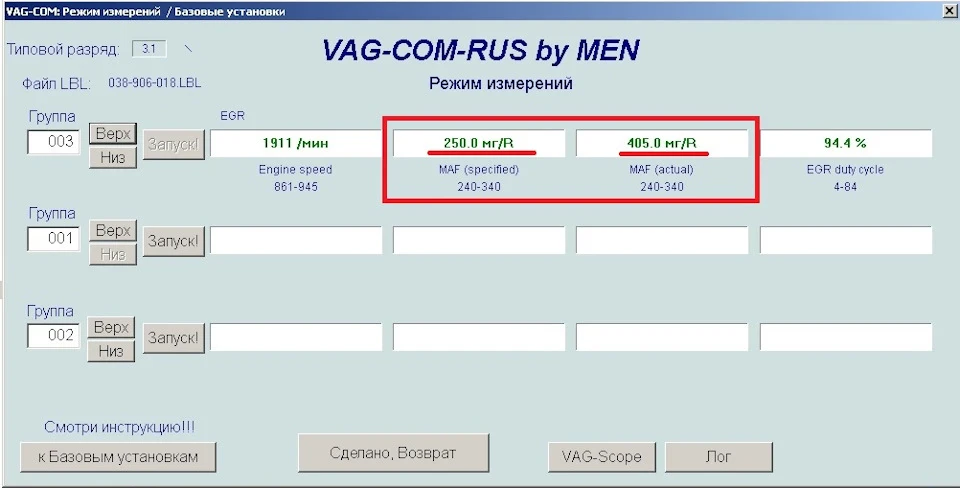Open VAG-Scope
Screen dimensions: 960x488
[601, 457]
